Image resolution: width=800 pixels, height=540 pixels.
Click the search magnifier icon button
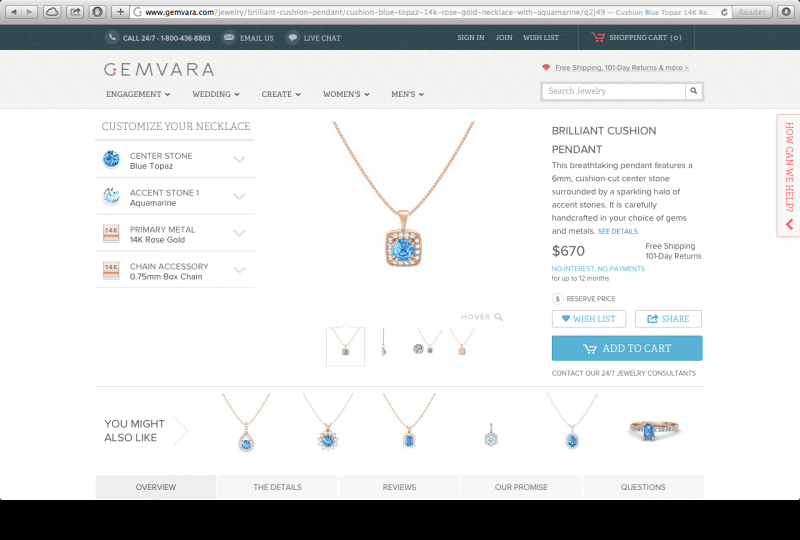[693, 91]
